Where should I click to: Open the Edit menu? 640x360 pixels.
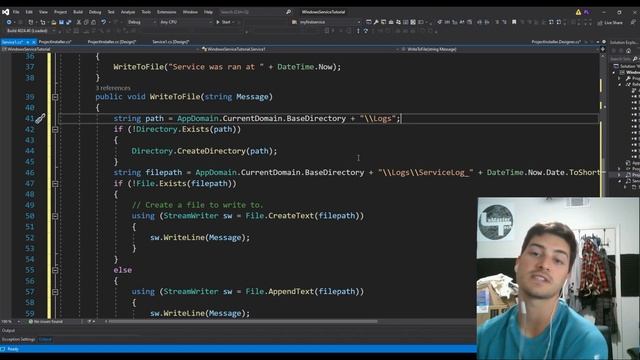[29, 12]
